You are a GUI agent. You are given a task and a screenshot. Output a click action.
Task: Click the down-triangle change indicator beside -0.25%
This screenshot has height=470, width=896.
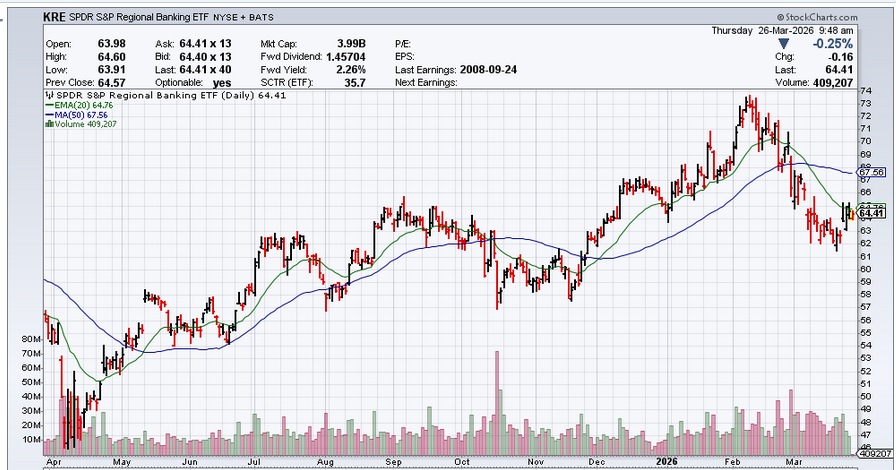[x=783, y=44]
